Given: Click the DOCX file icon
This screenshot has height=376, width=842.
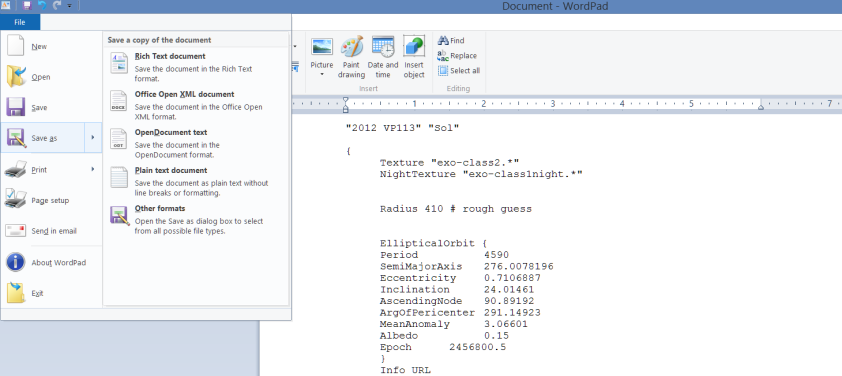Looking at the screenshot, I should point(119,101).
